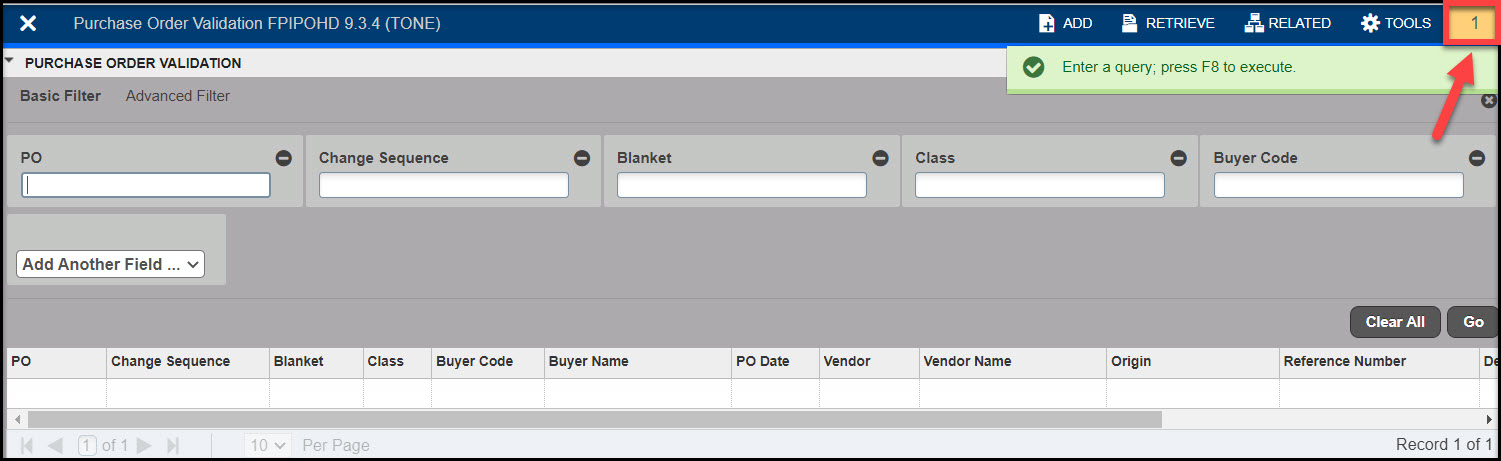Click the 'Enter a query' notification message
The height and width of the screenshot is (461, 1501).
tap(1179, 67)
